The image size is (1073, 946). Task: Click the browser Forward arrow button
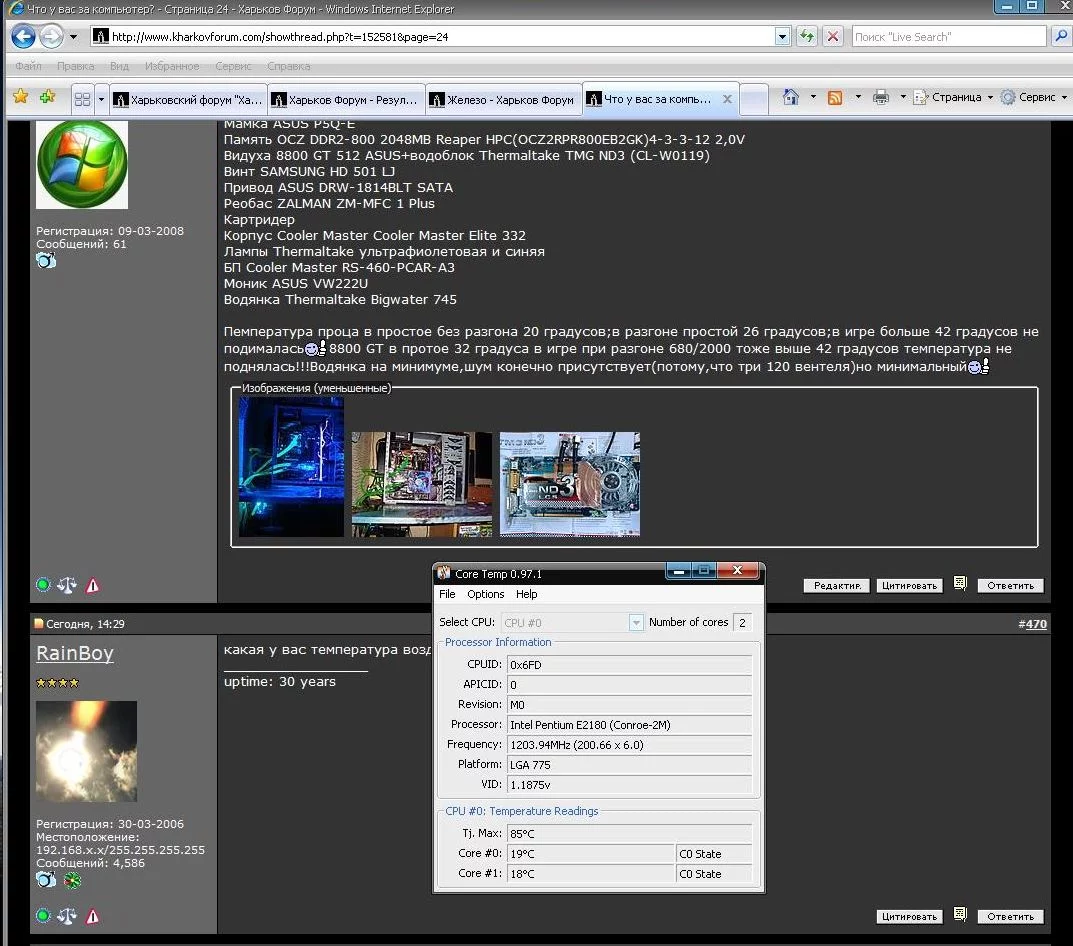(x=51, y=36)
